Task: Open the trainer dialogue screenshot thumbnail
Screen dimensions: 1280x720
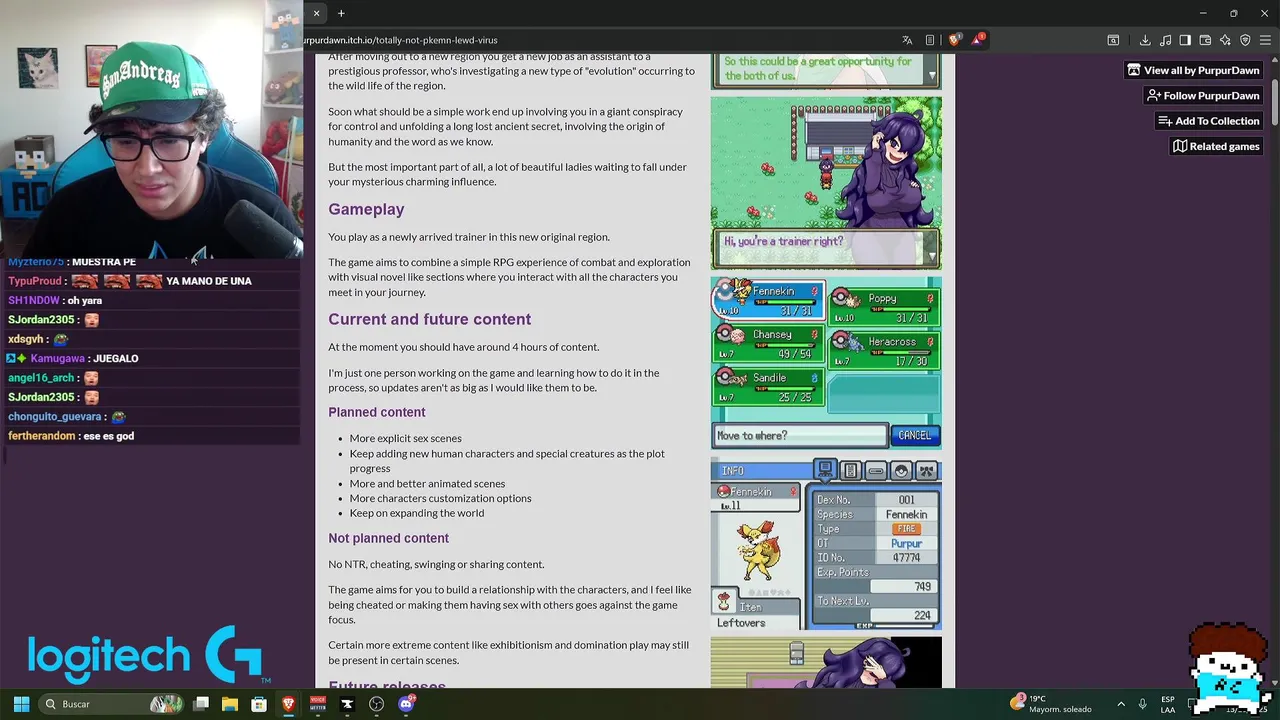Action: (x=826, y=183)
